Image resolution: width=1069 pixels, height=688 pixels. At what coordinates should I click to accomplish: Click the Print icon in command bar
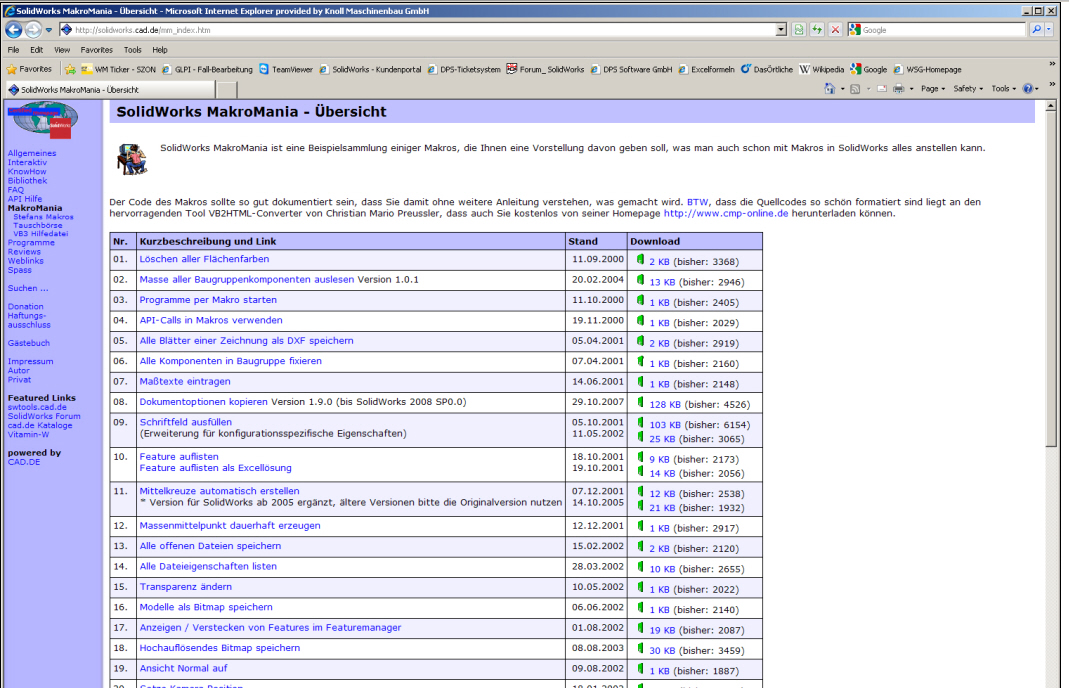click(x=898, y=89)
